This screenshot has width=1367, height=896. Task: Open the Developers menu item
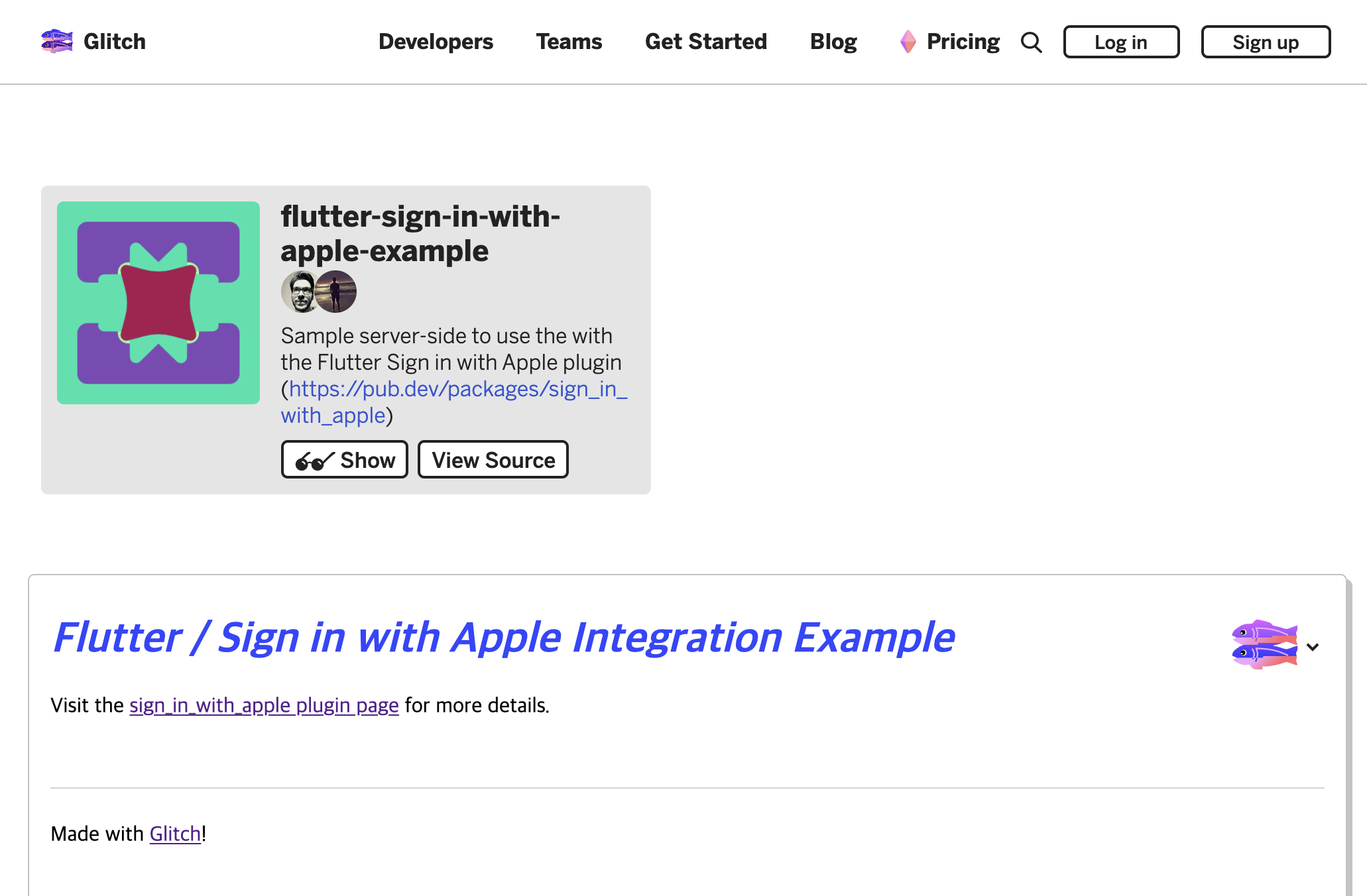click(436, 42)
